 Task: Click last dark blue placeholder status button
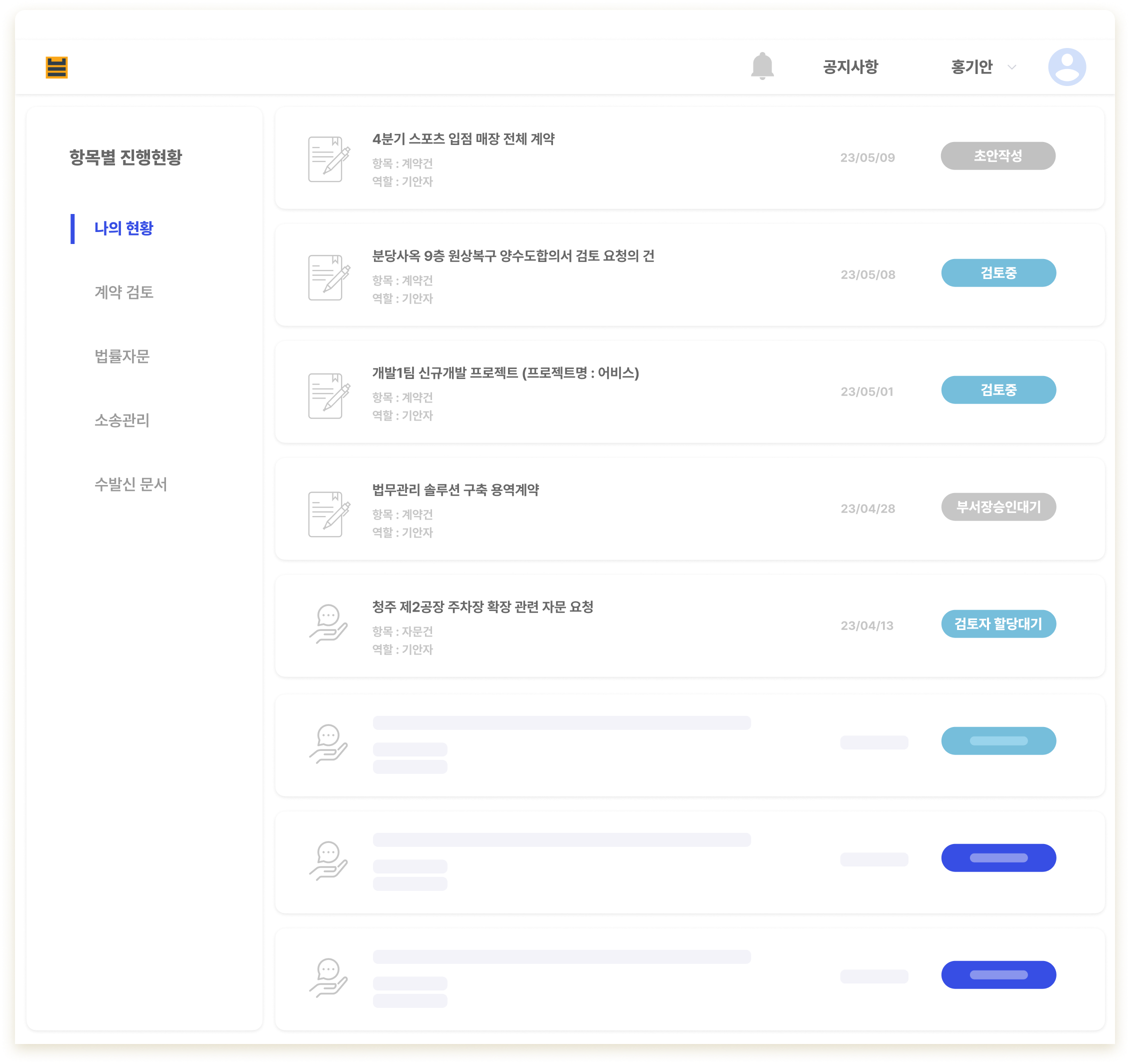(998, 975)
